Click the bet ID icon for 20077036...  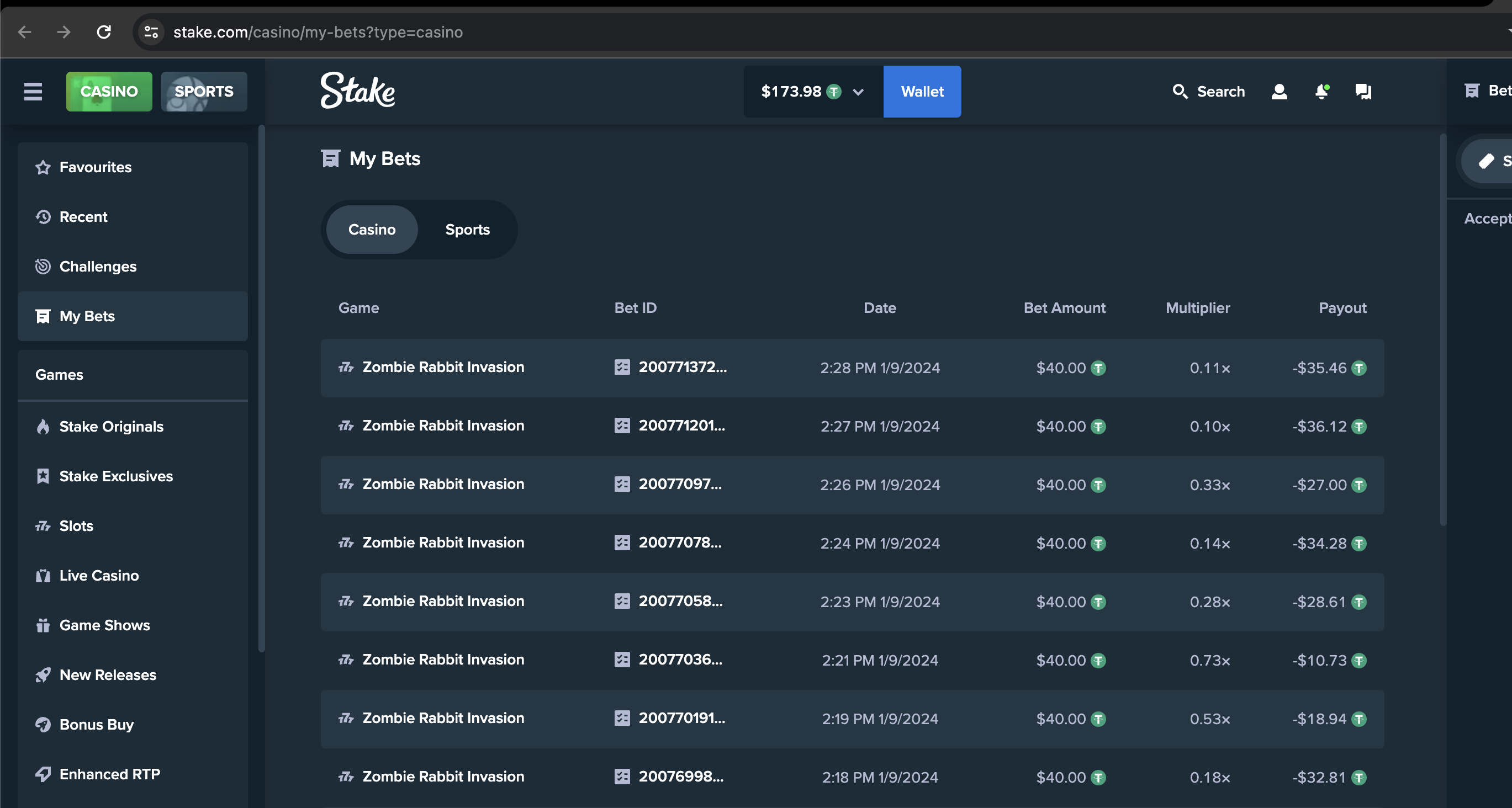coord(622,660)
